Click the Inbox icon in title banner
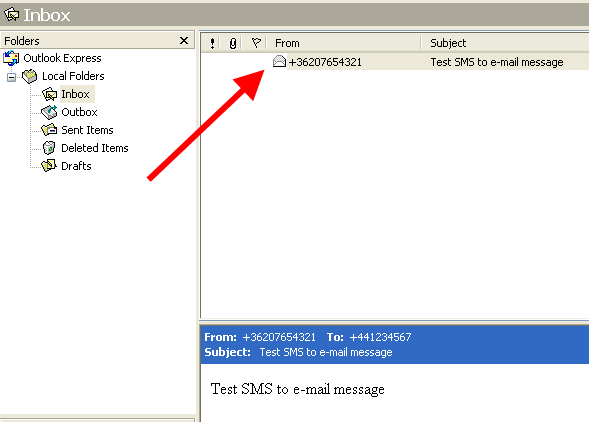589x422 pixels. pos(12,15)
